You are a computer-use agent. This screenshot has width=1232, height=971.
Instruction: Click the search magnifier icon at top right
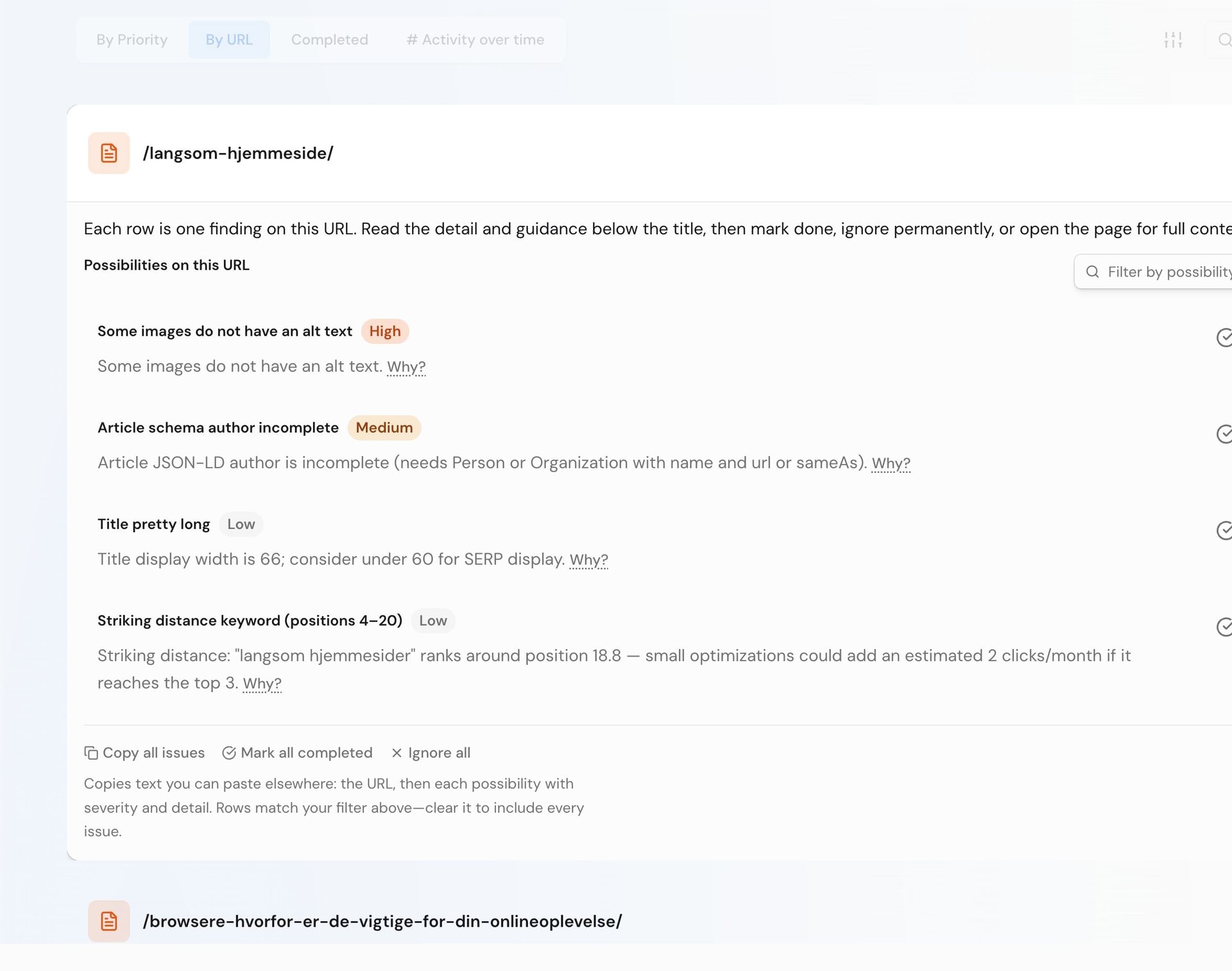pyautogui.click(x=1224, y=40)
